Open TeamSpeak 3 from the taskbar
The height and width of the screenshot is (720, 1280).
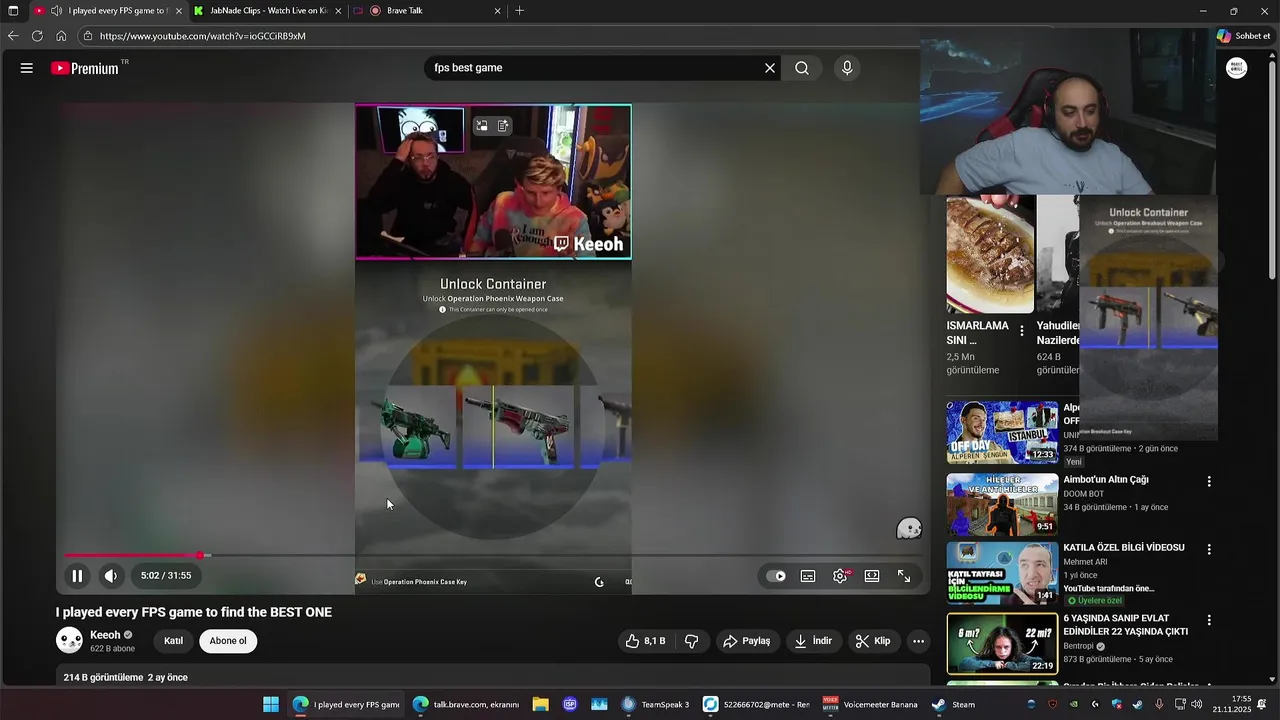(656, 704)
